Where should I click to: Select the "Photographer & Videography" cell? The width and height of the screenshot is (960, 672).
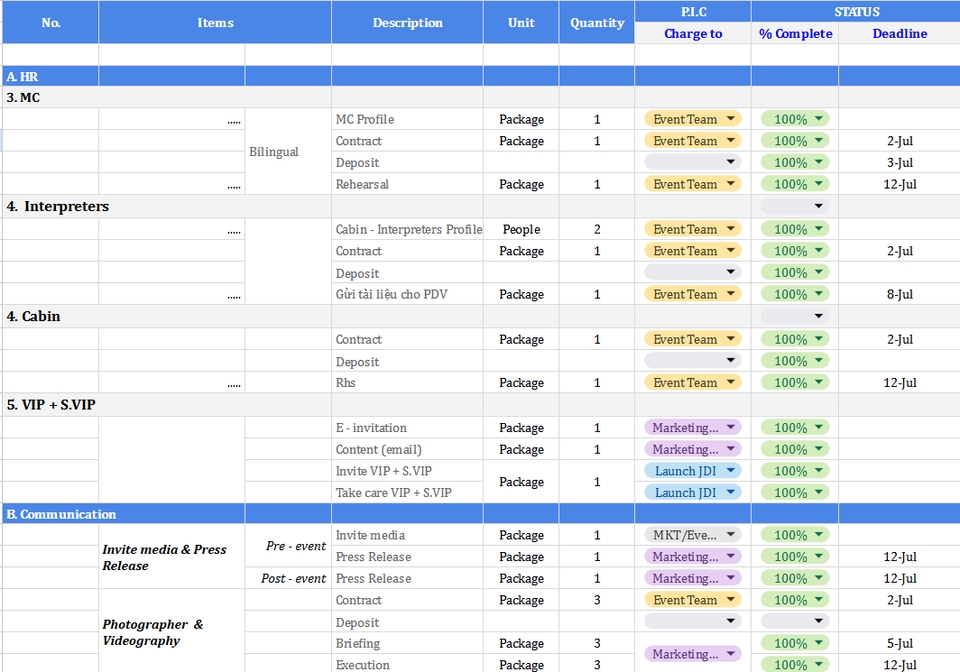pyautogui.click(x=153, y=632)
